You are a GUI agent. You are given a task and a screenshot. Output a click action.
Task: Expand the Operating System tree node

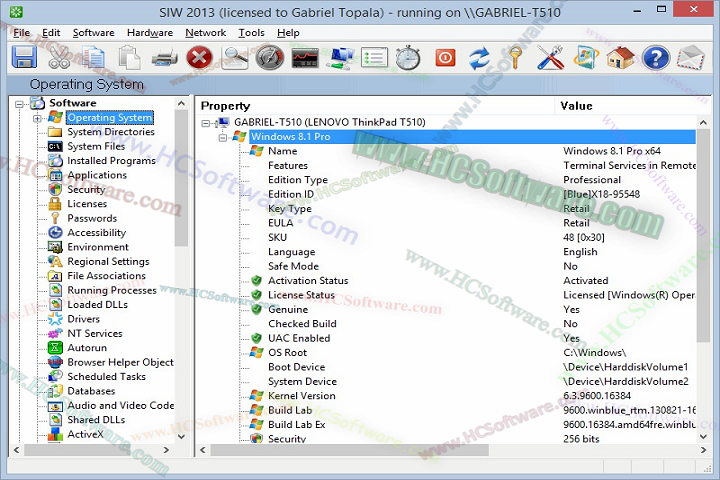(37, 119)
